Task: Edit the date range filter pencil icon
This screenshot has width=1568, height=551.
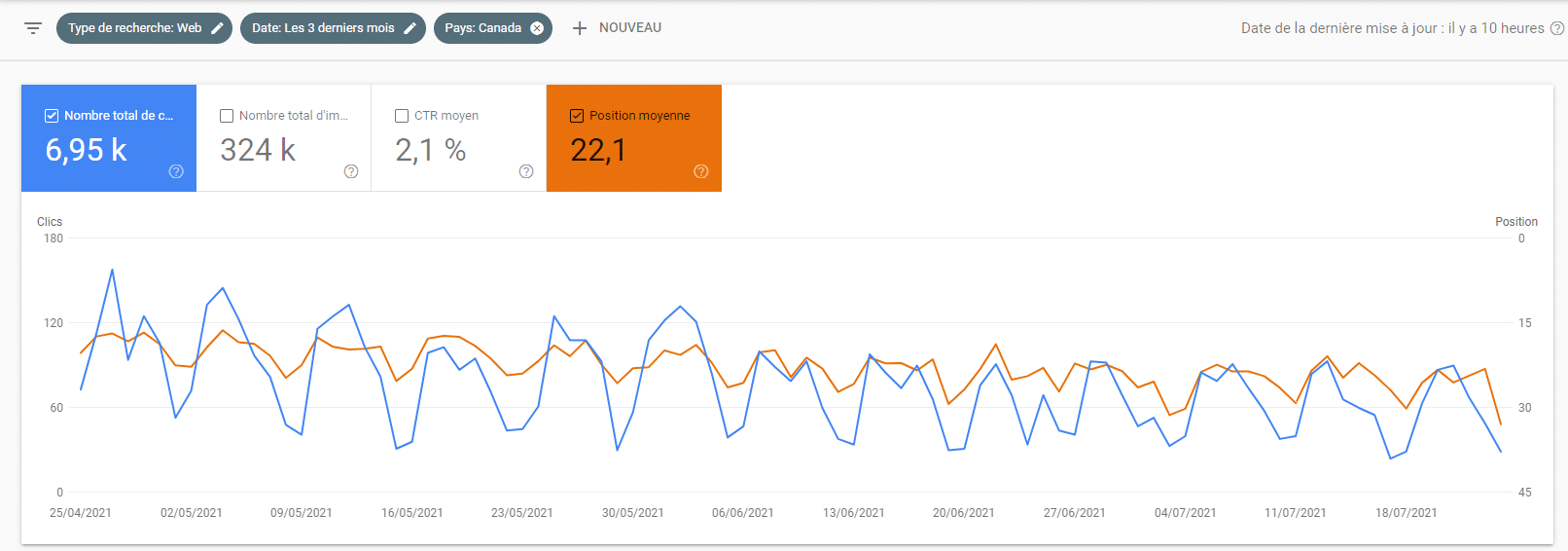Action: pos(410,28)
